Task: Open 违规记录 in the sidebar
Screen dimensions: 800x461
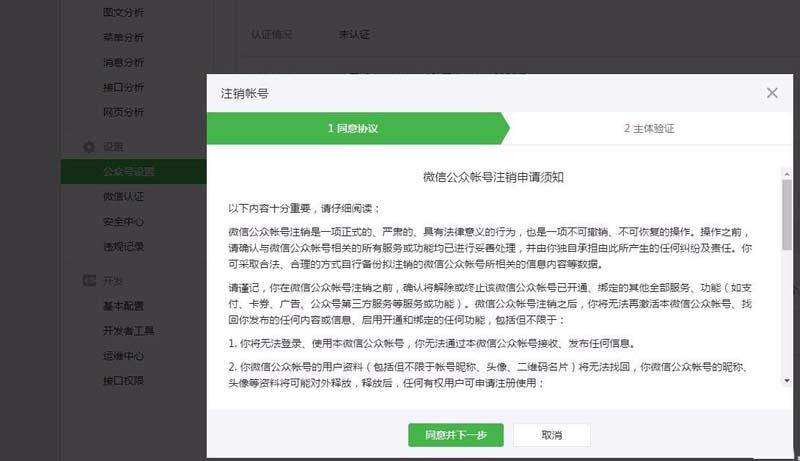Action: pyautogui.click(x=123, y=247)
